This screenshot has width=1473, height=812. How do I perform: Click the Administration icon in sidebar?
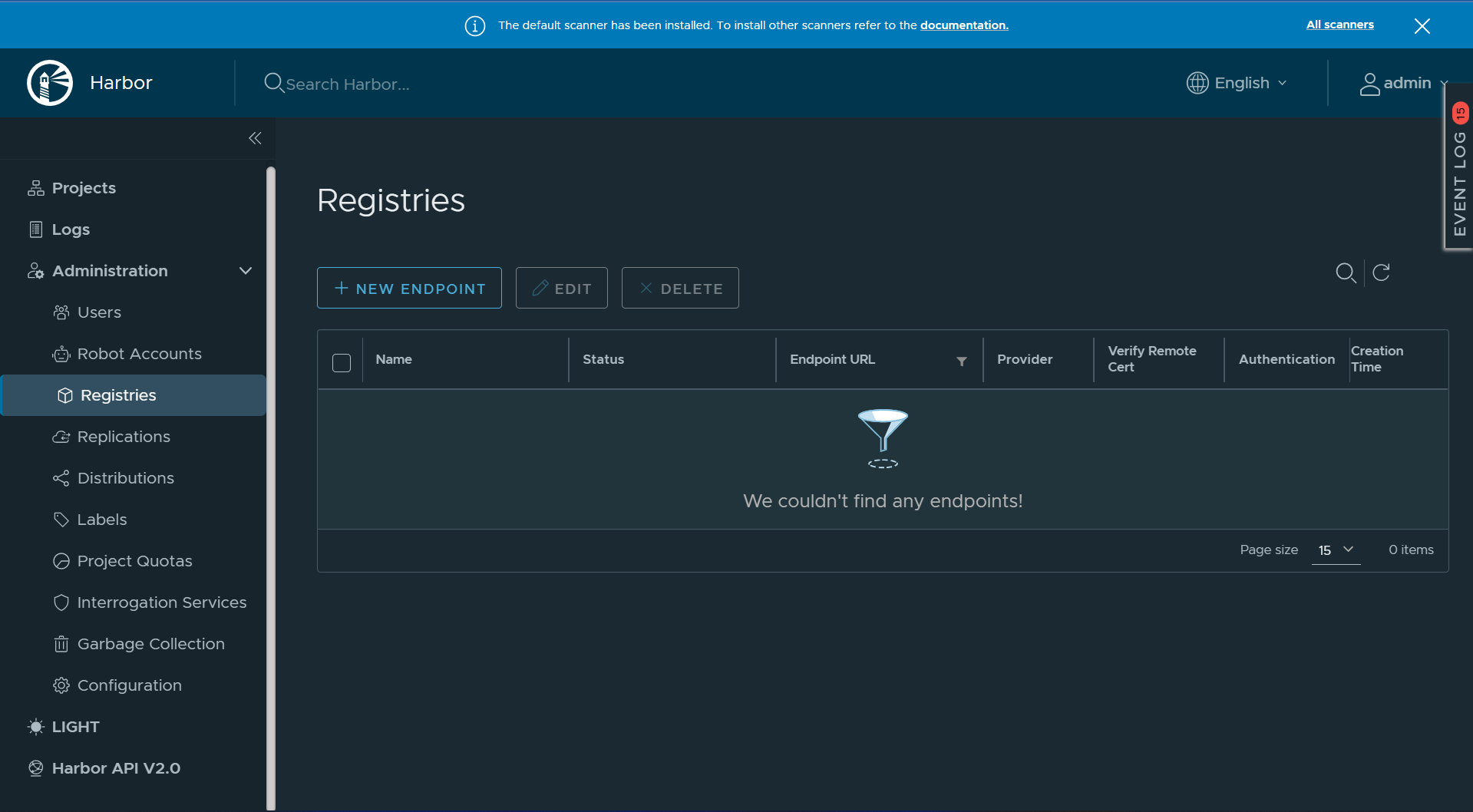pyautogui.click(x=36, y=271)
